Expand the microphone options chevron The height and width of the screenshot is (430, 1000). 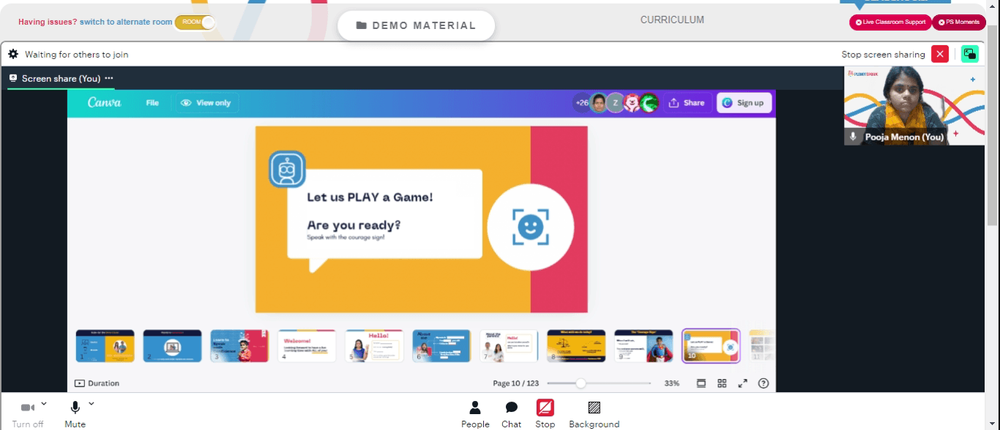tap(91, 403)
